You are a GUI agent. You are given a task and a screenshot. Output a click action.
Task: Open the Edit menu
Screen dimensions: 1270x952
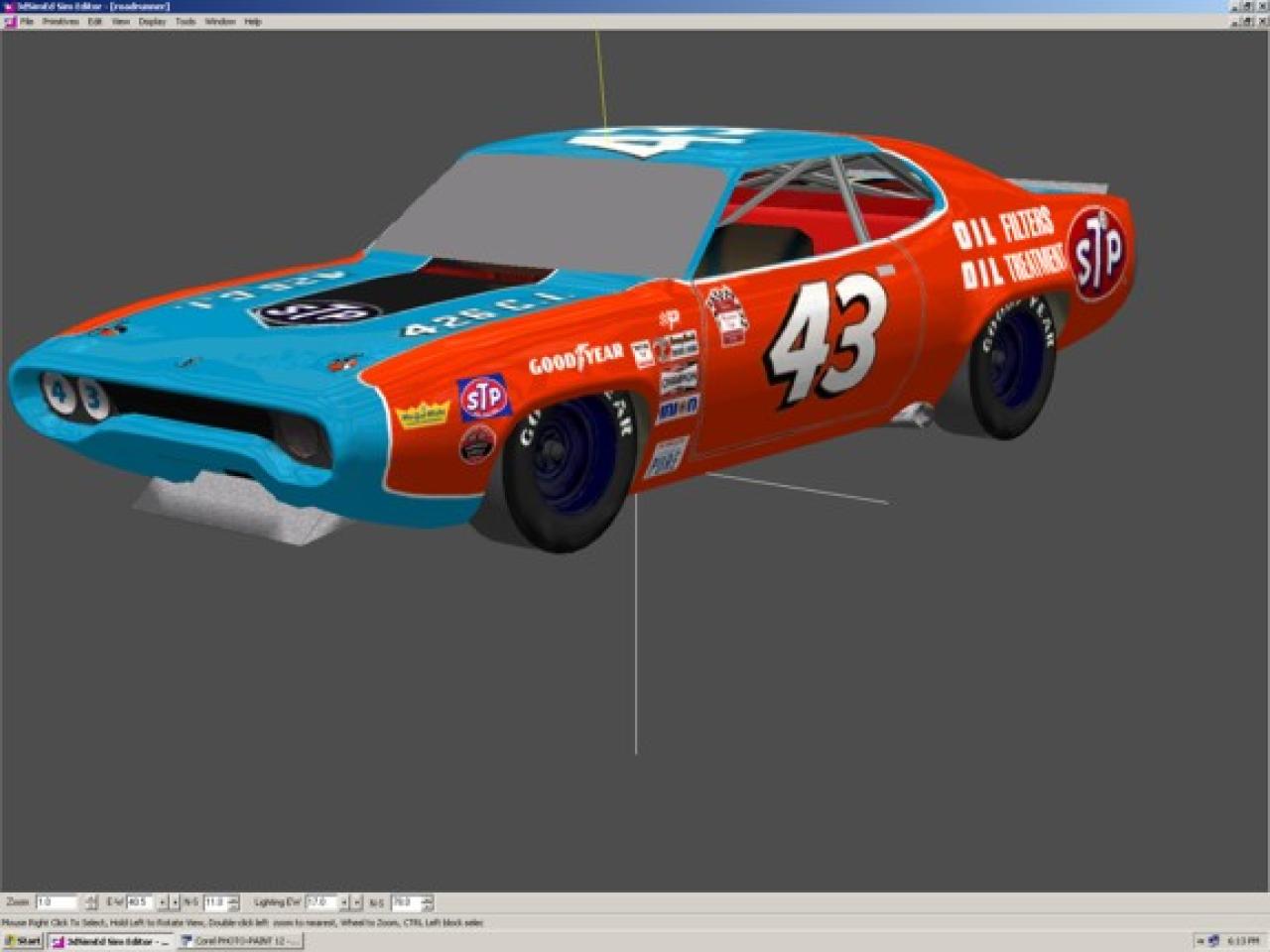coord(95,21)
